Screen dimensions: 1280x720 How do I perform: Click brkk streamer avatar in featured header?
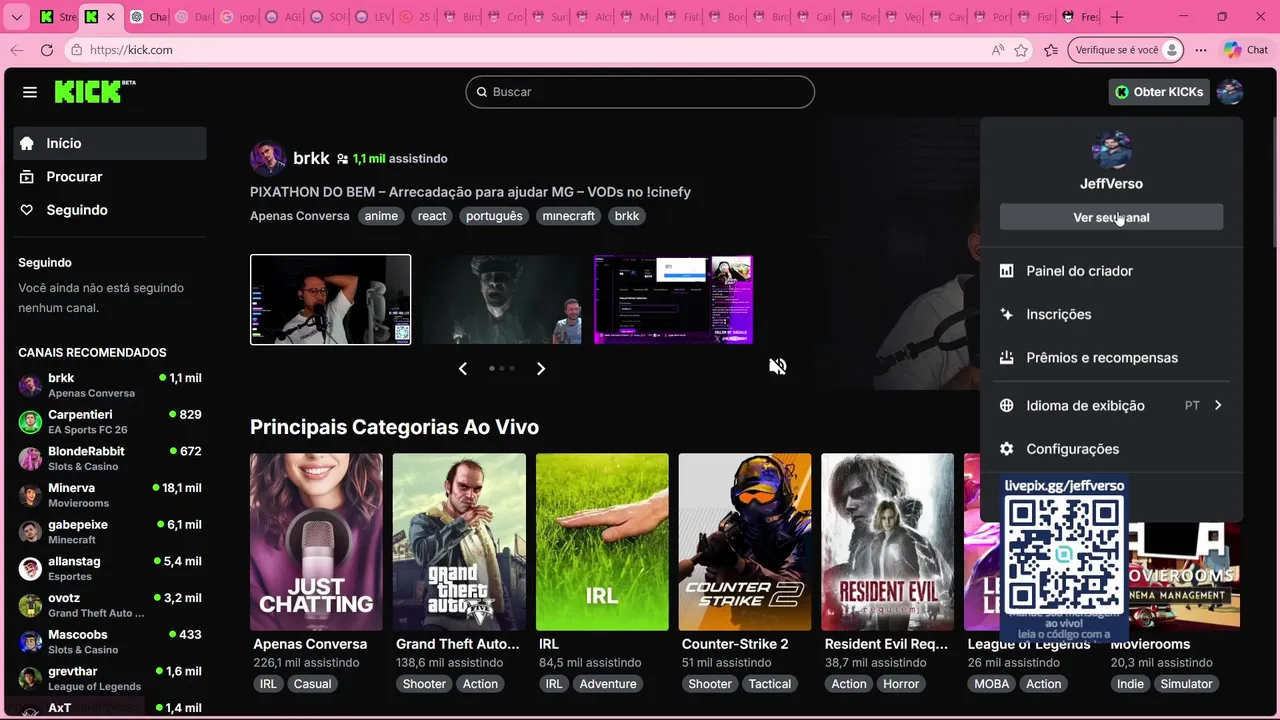click(268, 158)
